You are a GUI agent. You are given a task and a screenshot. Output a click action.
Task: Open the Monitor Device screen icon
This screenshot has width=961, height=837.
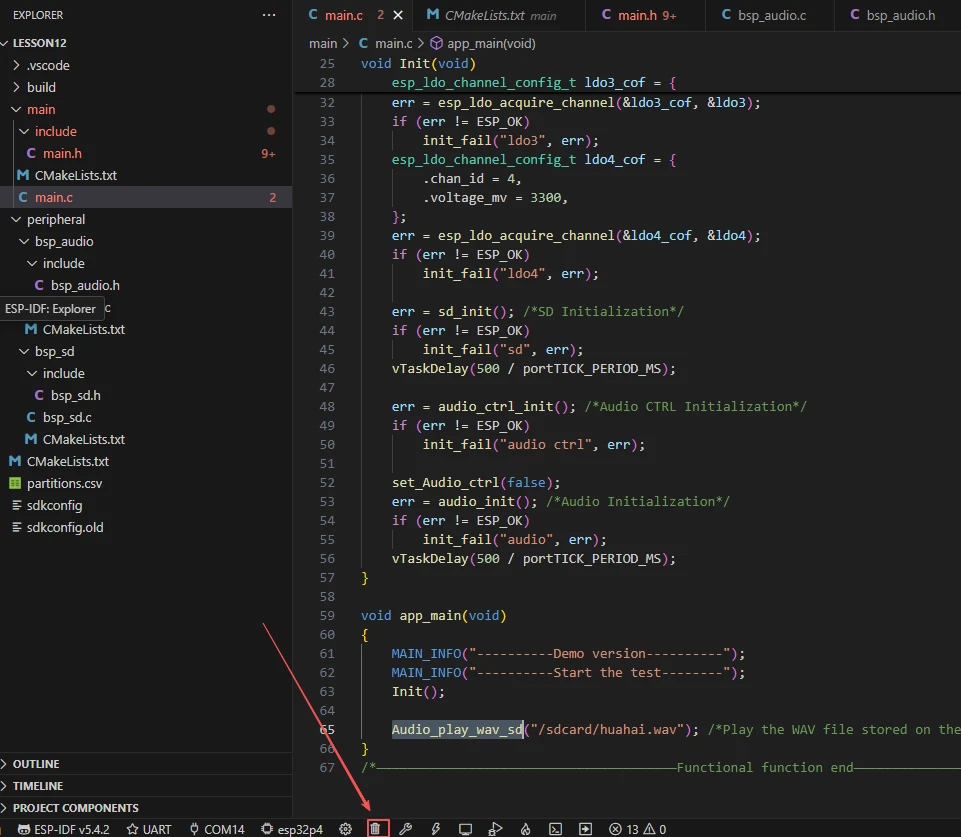465,829
